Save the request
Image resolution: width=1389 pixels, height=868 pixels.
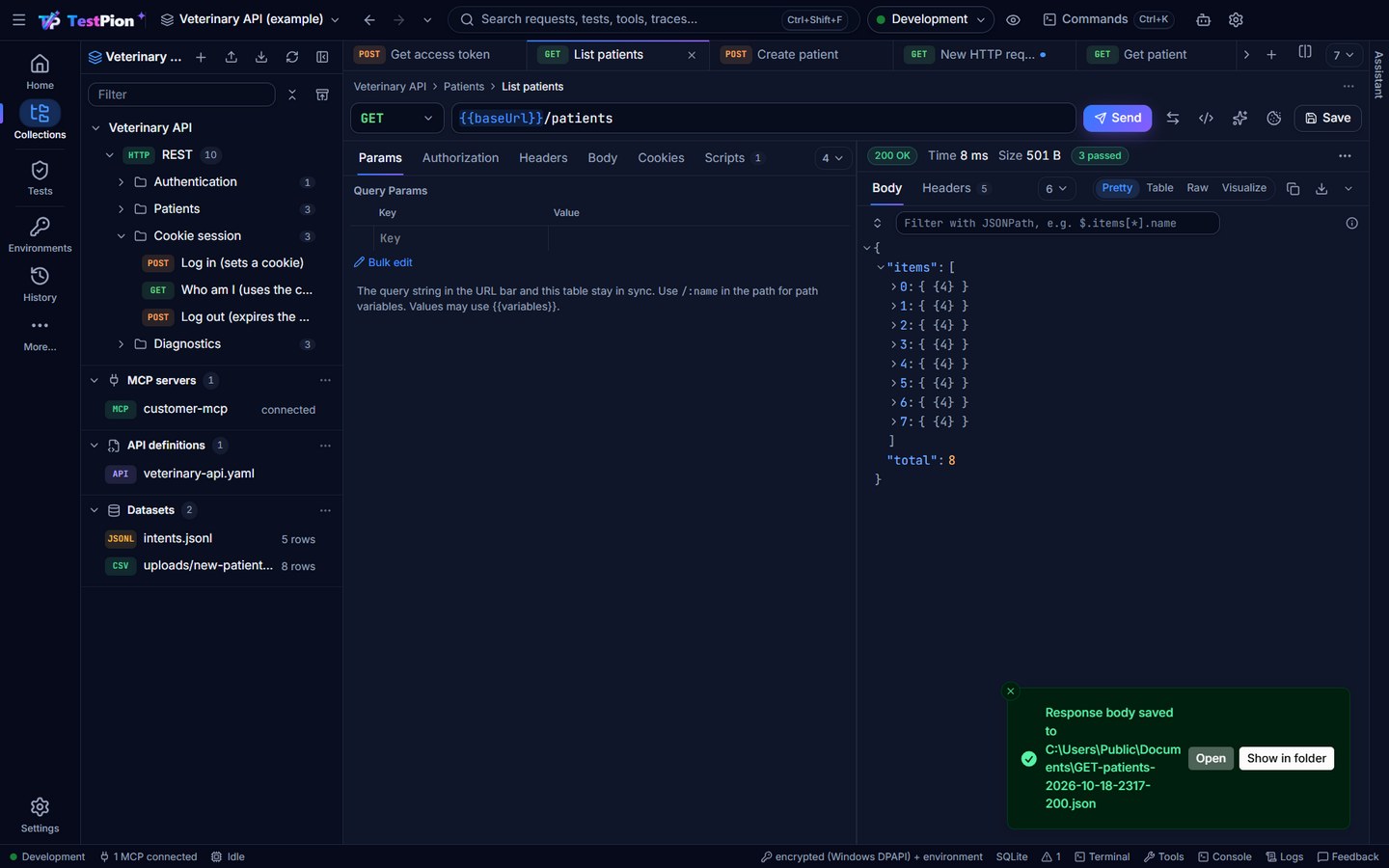click(1327, 118)
